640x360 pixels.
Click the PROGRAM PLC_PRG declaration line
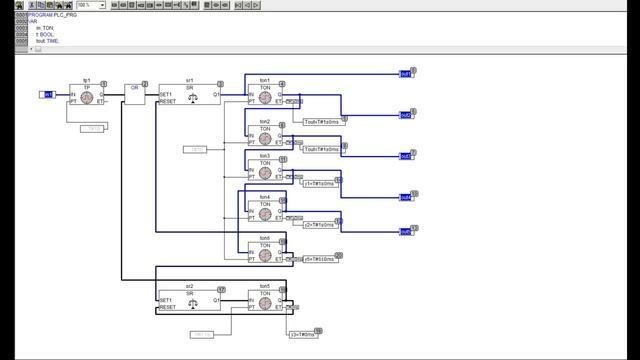tap(52, 15)
